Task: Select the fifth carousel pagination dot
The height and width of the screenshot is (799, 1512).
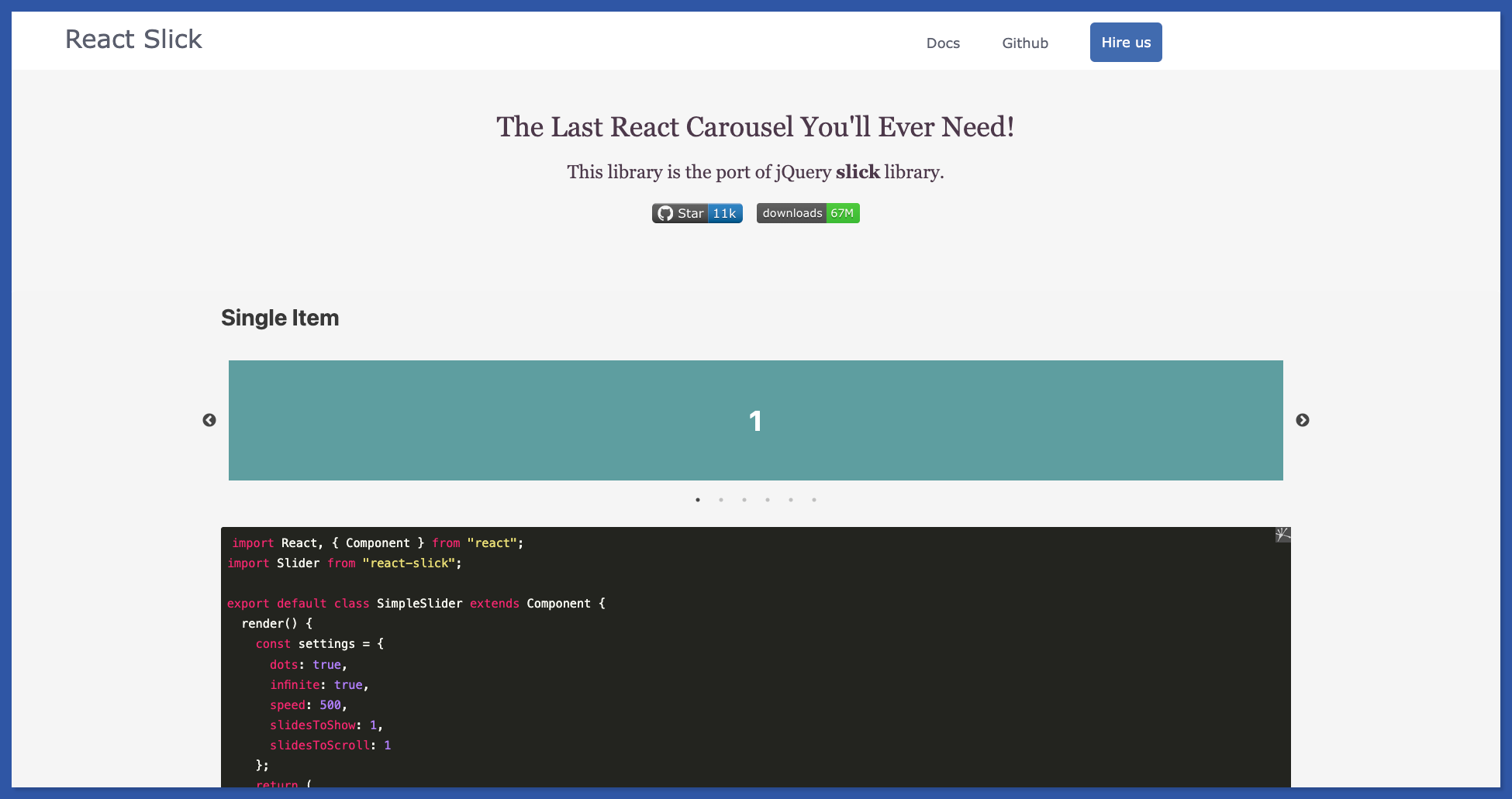Action: (791, 500)
